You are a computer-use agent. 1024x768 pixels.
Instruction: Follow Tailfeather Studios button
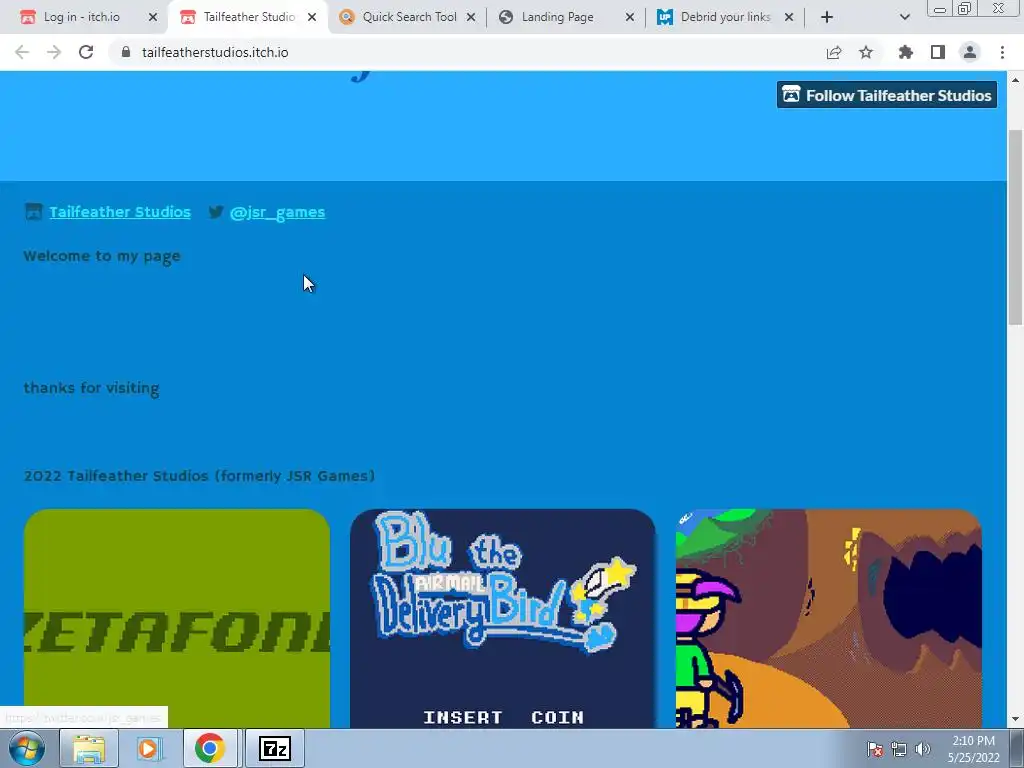(886, 95)
